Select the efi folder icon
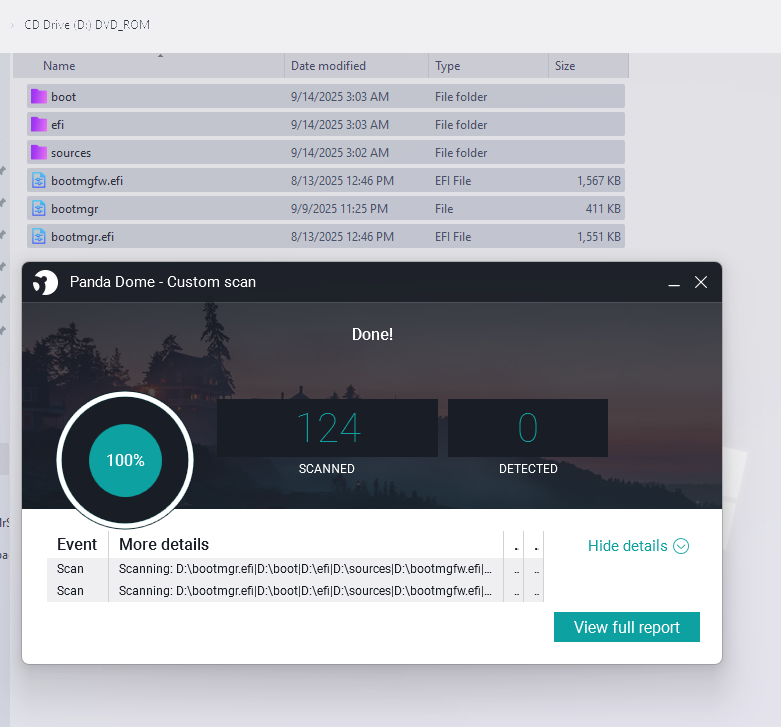 tap(39, 124)
